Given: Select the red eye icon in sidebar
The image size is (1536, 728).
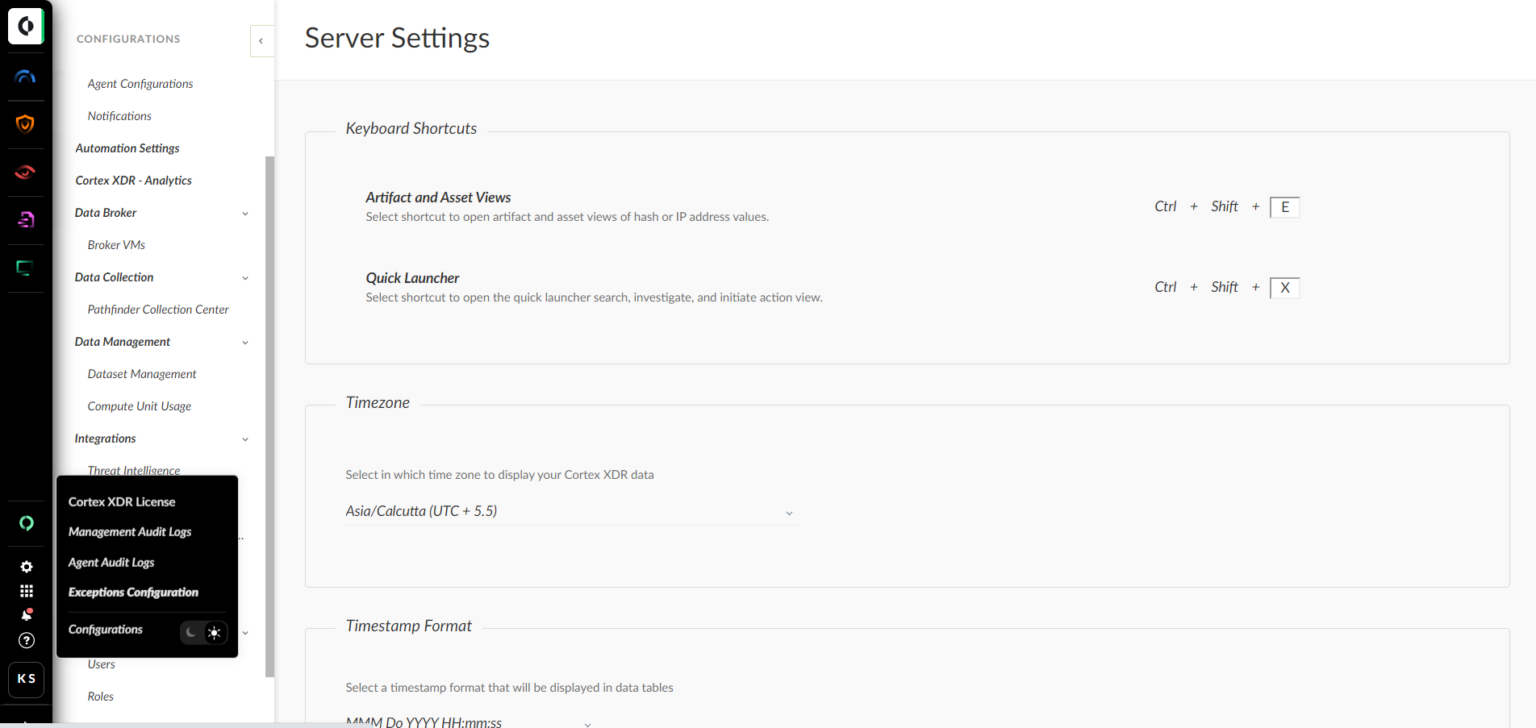Looking at the screenshot, I should coord(26,172).
